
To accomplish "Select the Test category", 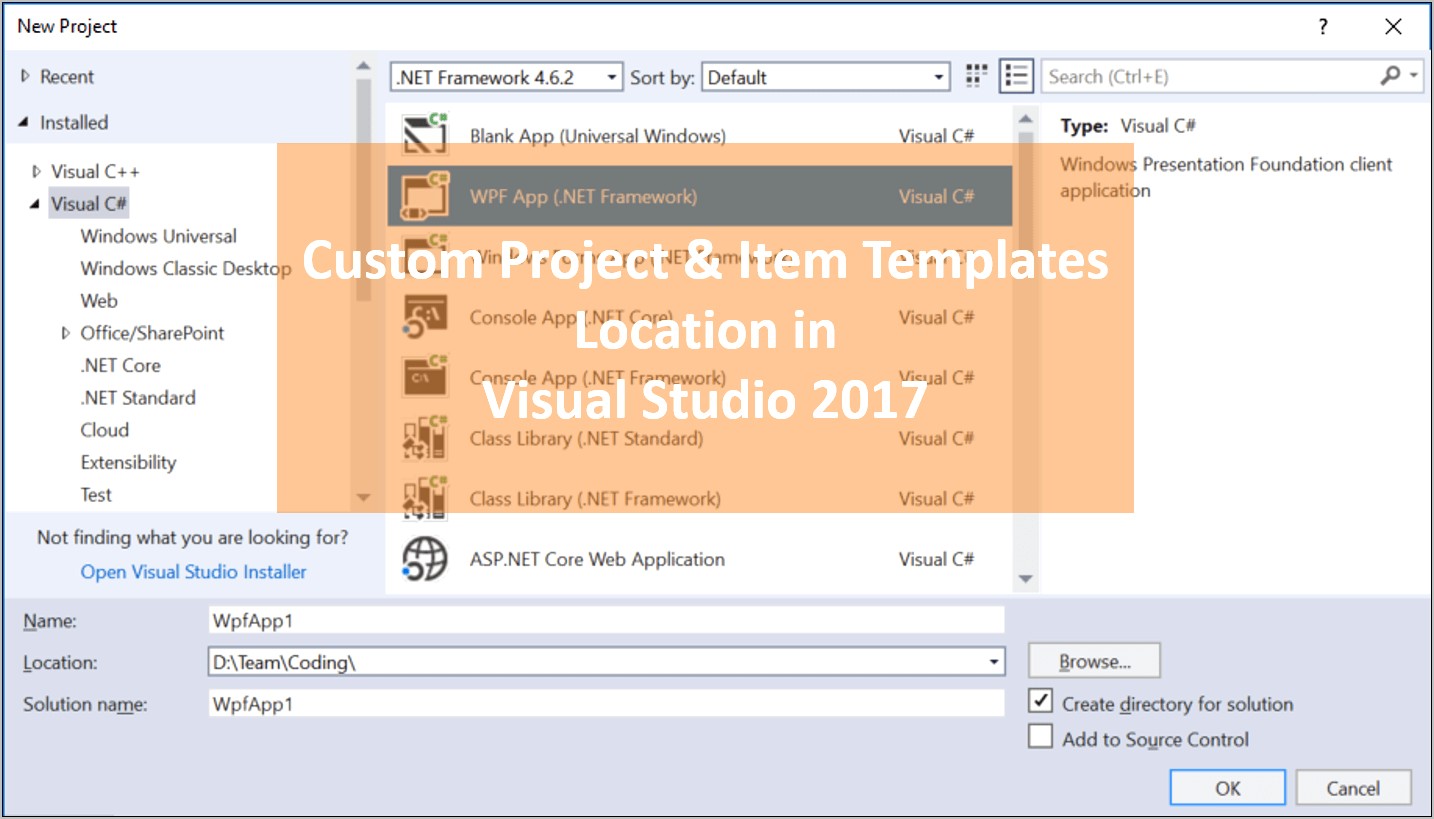I will (96, 494).
